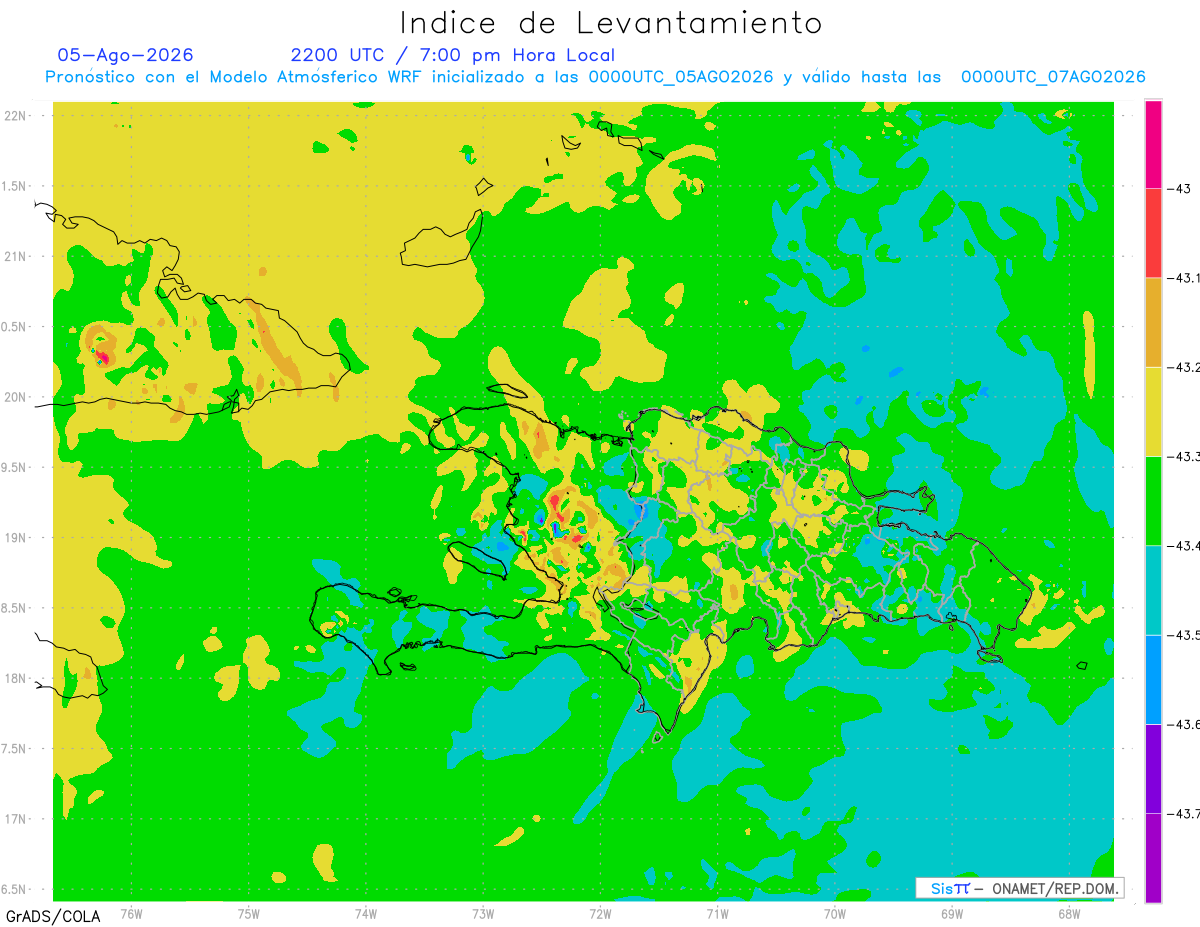1200x927 pixels.
Task: Click the "19N" latitude label
Action: point(17,538)
